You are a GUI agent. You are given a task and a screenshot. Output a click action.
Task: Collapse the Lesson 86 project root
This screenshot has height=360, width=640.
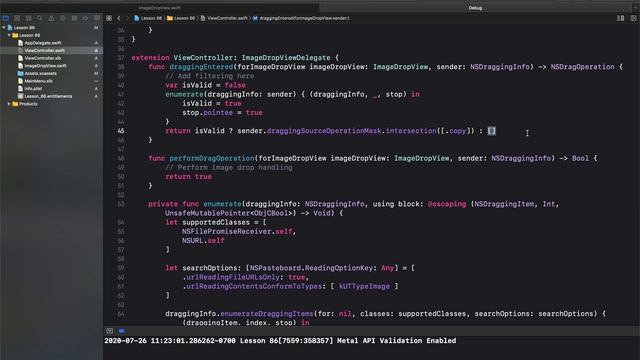point(4,28)
